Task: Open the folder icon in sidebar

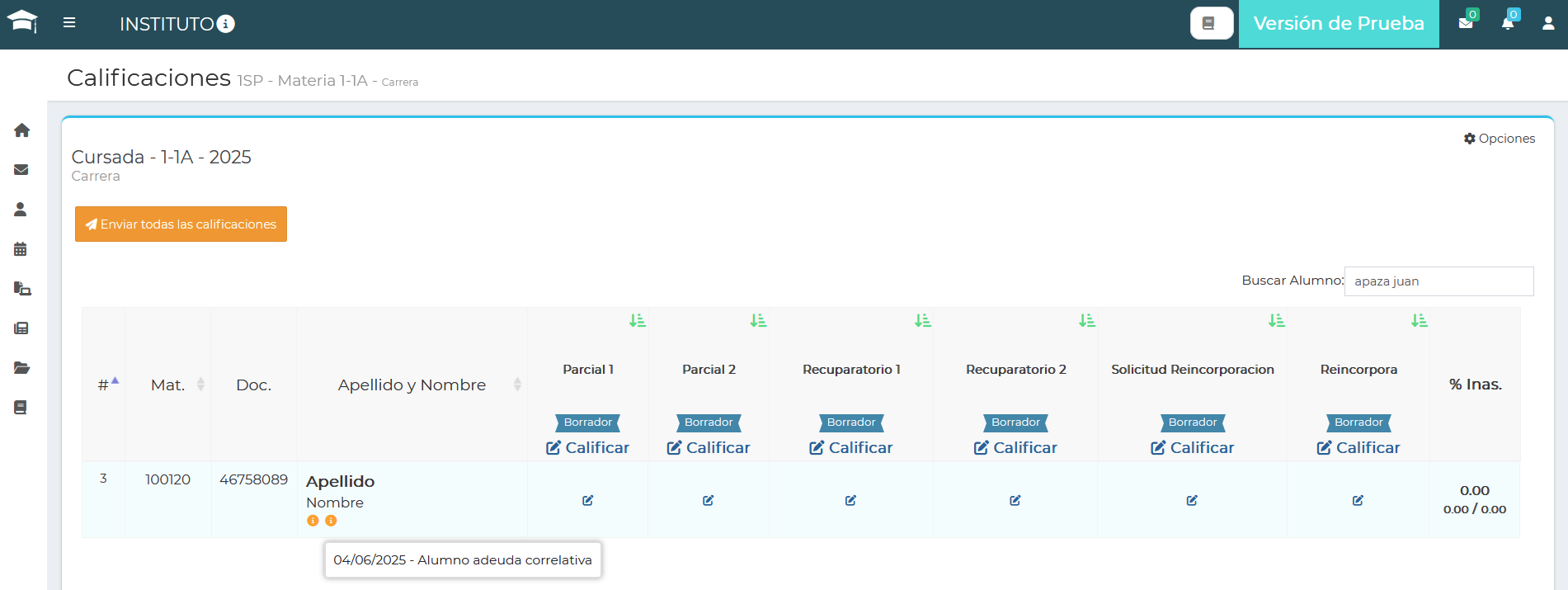Action: click(x=21, y=368)
